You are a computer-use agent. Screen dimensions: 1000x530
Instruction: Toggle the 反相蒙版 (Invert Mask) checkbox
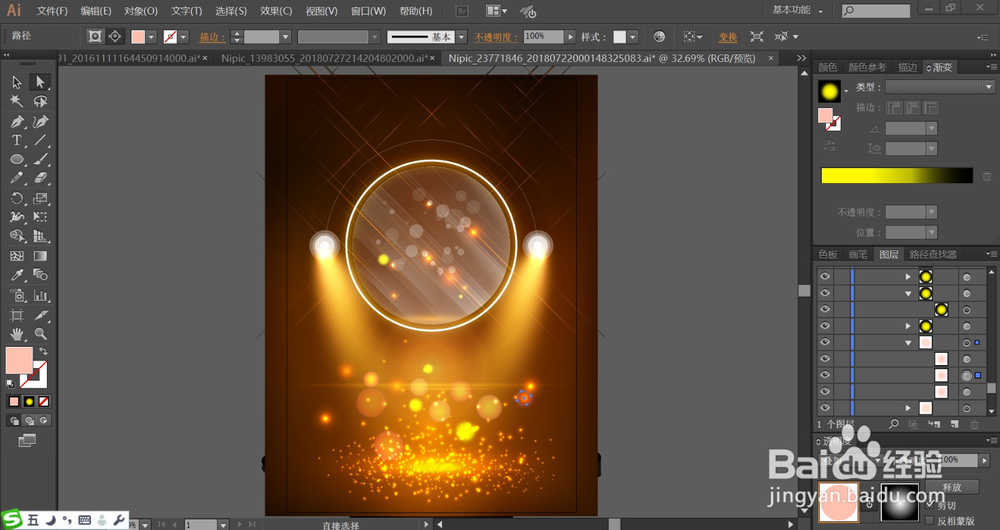(x=930, y=520)
